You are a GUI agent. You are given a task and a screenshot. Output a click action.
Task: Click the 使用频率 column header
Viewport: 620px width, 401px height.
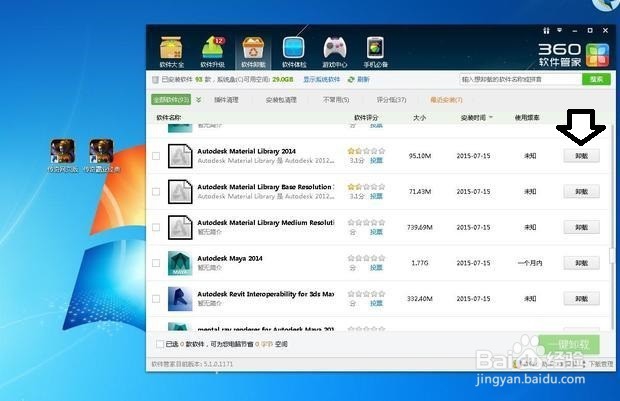[x=527, y=117]
